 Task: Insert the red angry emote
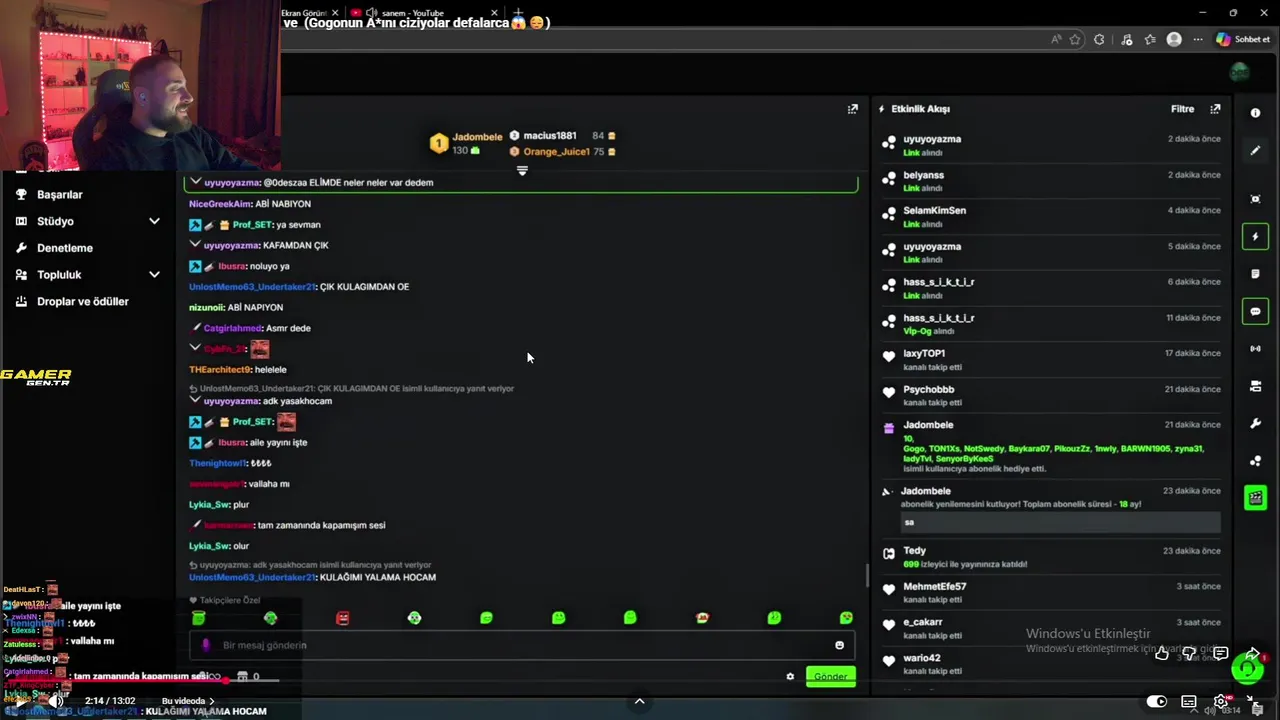pyautogui.click(x=342, y=618)
